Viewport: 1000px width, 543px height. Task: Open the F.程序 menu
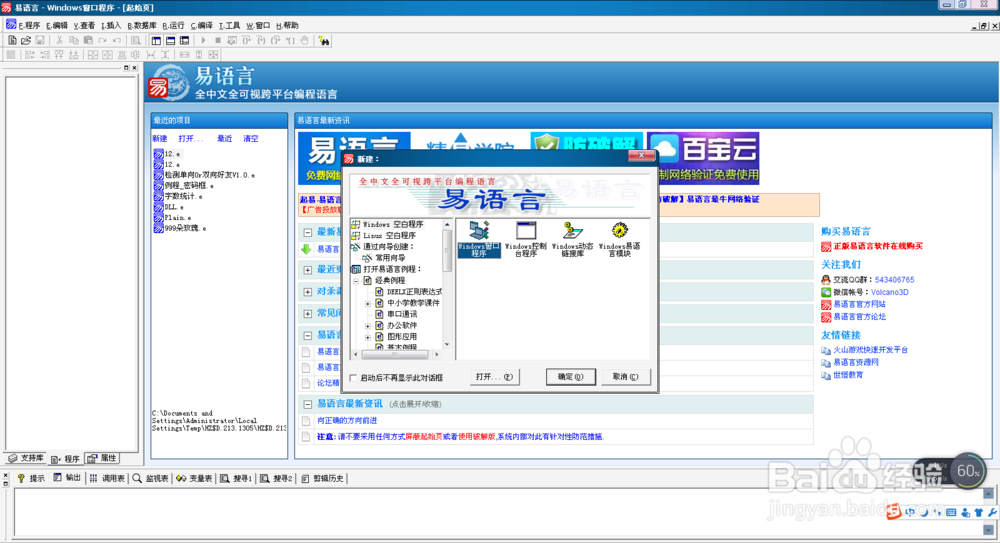(x=29, y=26)
